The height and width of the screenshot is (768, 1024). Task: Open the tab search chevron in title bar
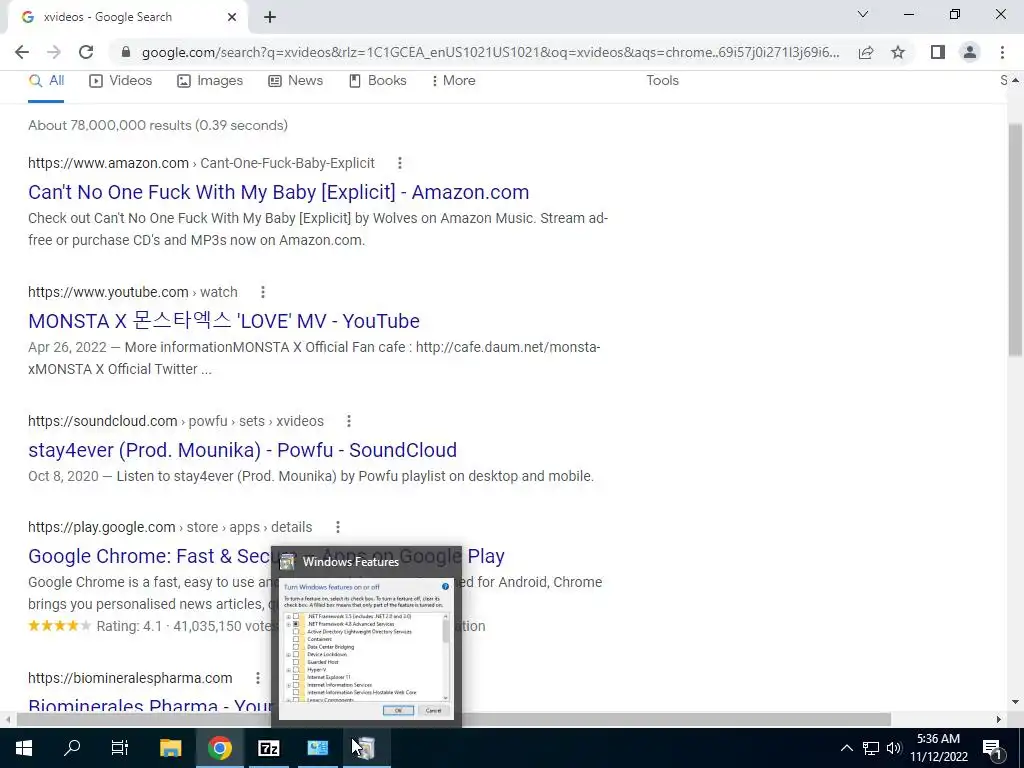point(863,14)
